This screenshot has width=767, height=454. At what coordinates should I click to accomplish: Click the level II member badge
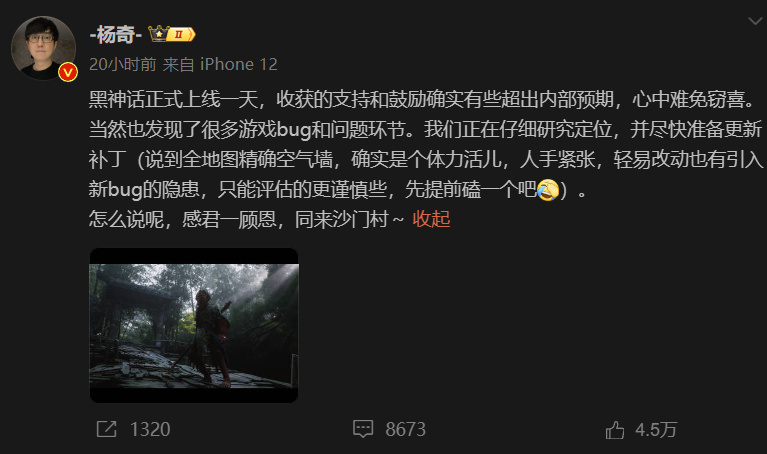pyautogui.click(x=180, y=34)
